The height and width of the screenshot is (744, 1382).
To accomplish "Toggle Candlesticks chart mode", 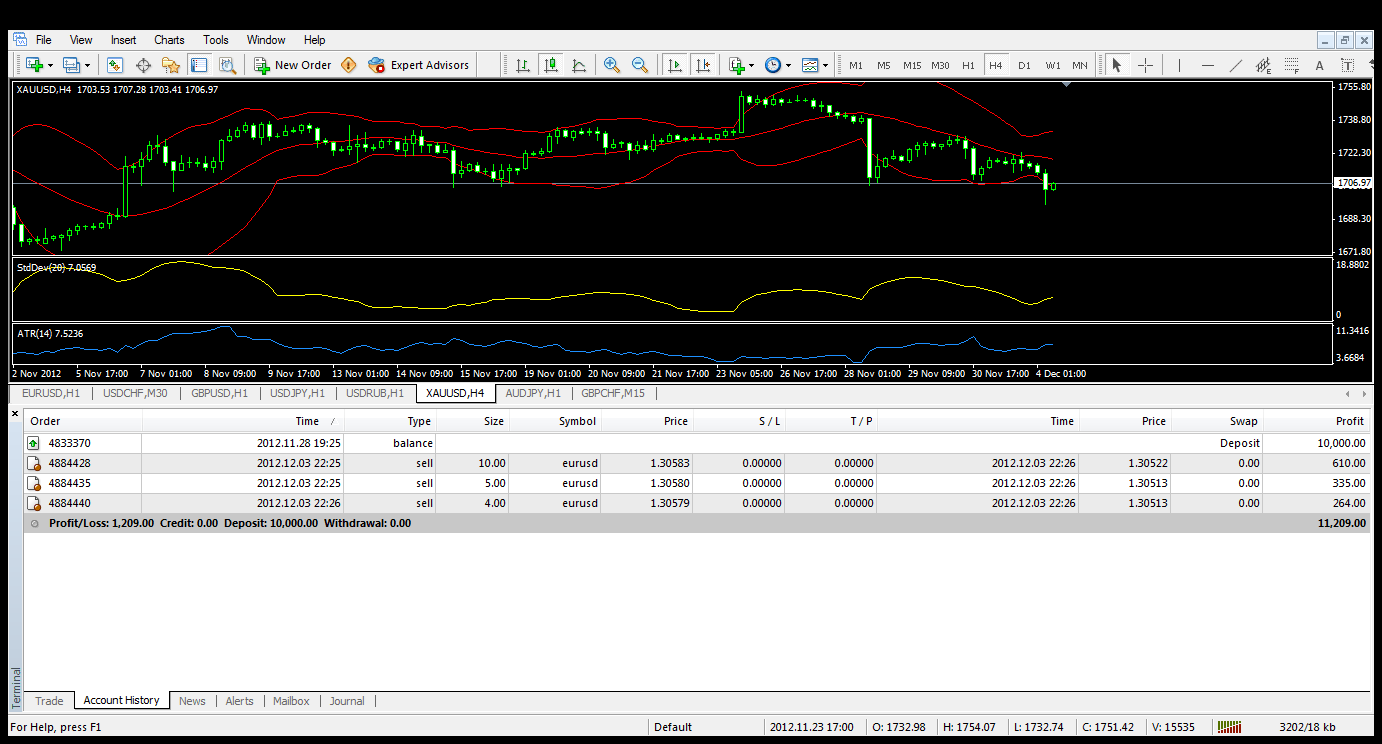I will pyautogui.click(x=551, y=65).
